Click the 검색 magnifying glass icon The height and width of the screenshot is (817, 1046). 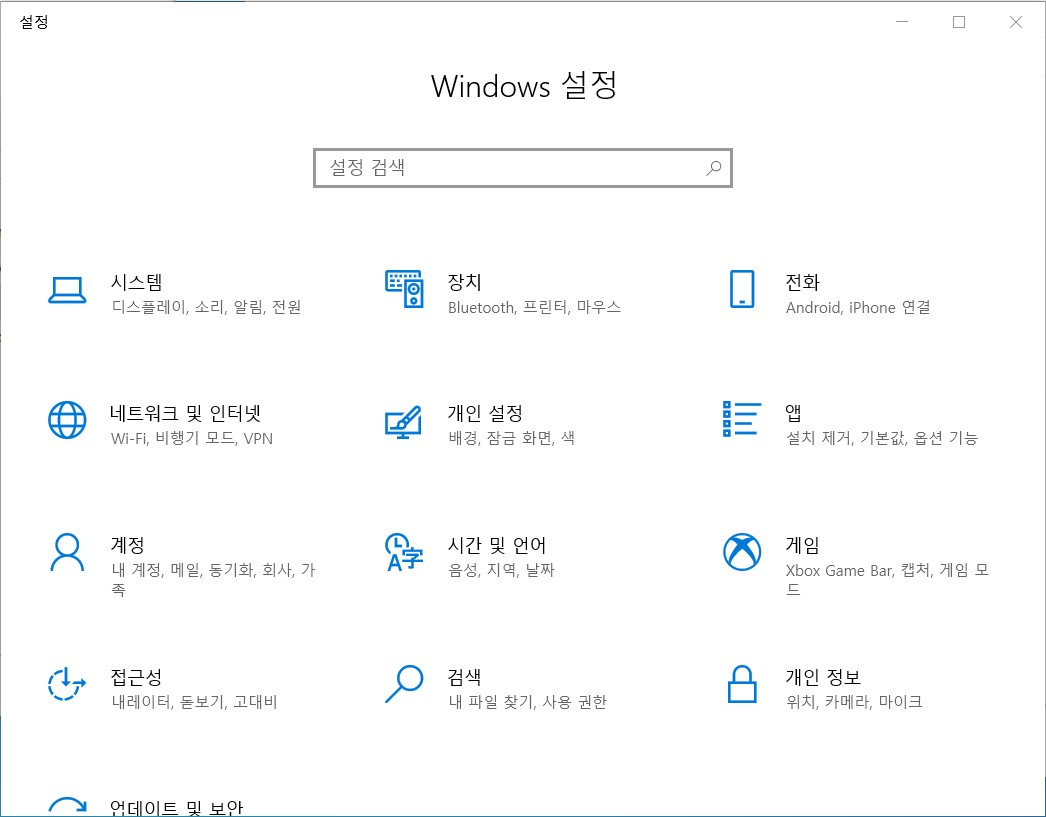(404, 684)
